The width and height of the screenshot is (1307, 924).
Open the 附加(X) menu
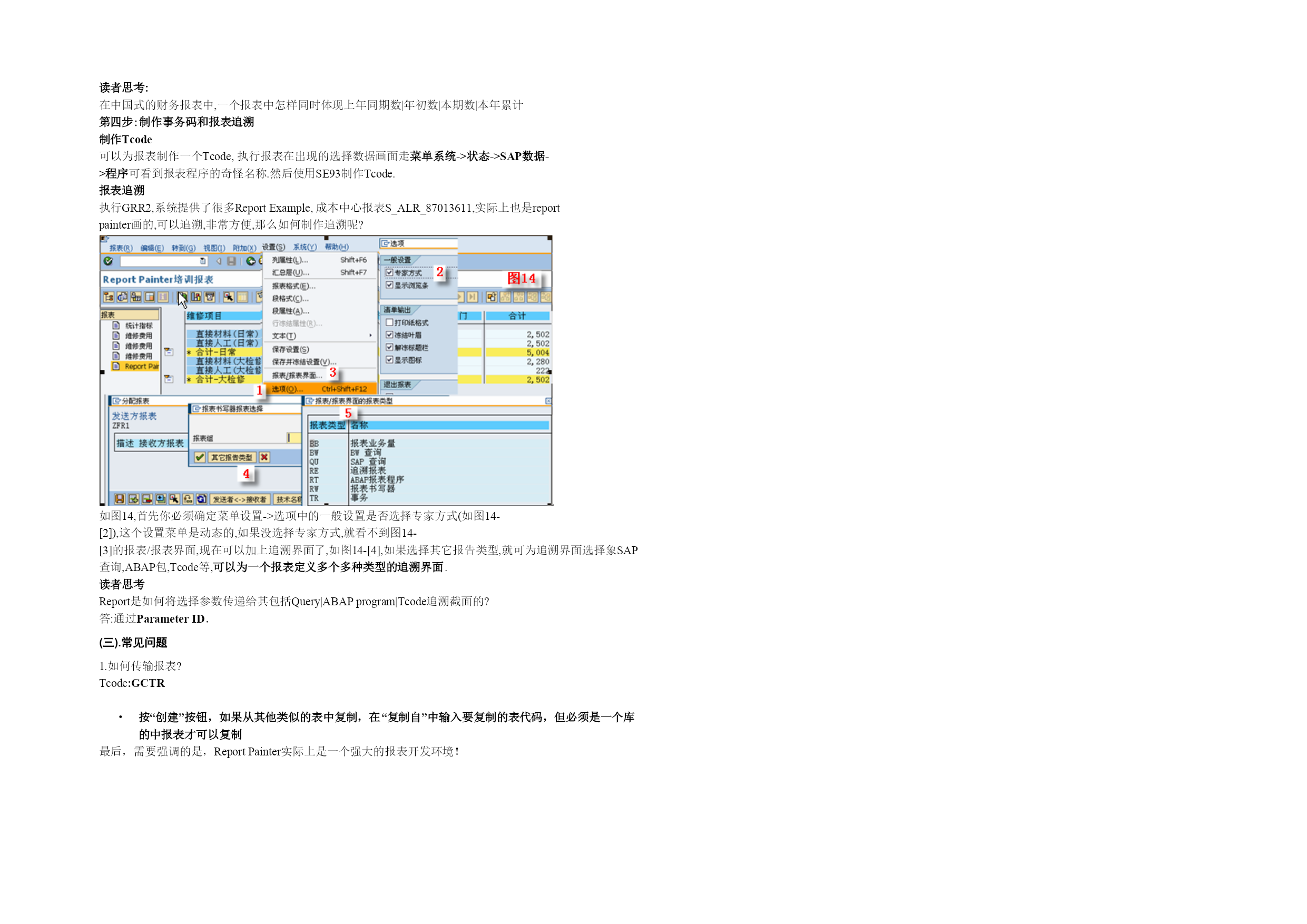[x=244, y=248]
